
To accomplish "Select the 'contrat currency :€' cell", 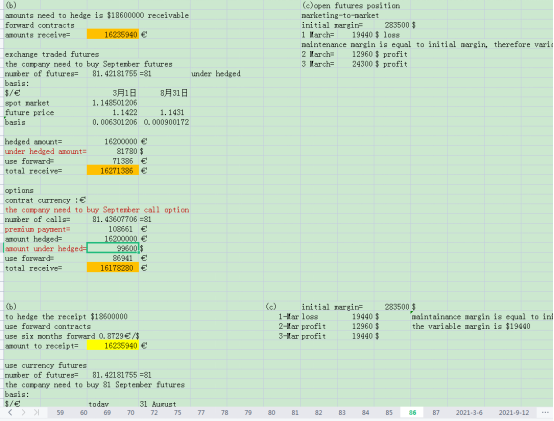I will [x=45, y=200].
